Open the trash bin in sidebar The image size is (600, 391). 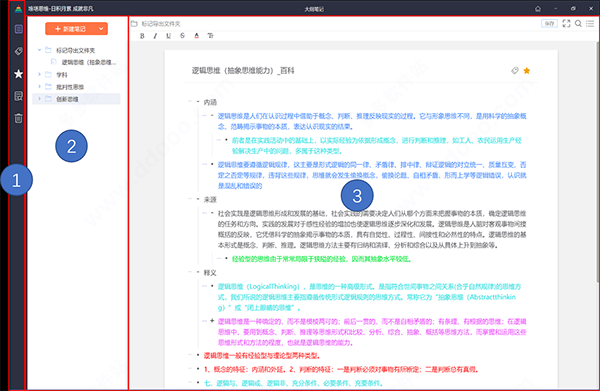18,118
